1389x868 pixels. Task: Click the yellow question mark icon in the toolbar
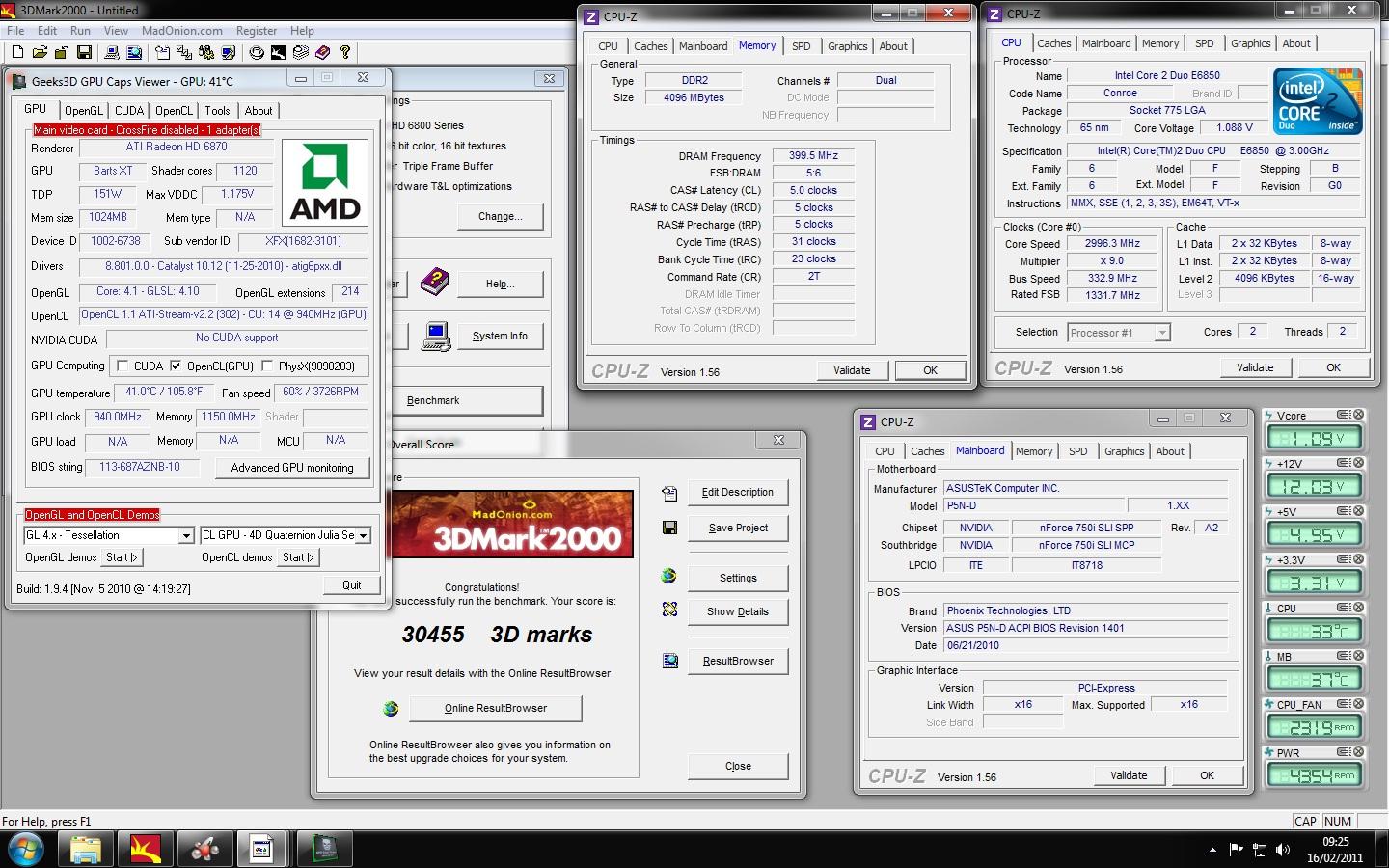345,52
